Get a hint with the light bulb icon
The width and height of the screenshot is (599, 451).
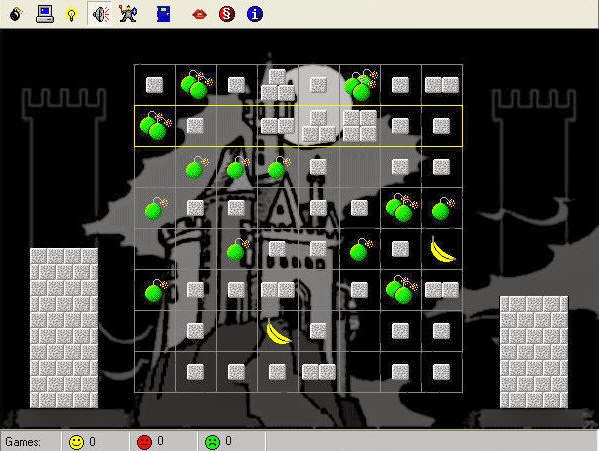tap(71, 15)
